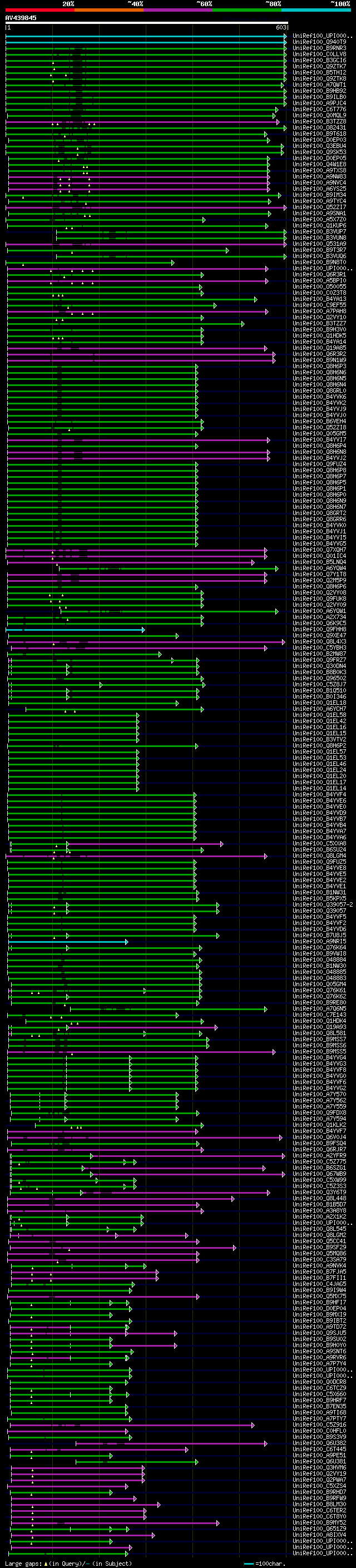Click the purple ~60% identity legend segment
356x1568 pixels.
pyautogui.click(x=177, y=10)
